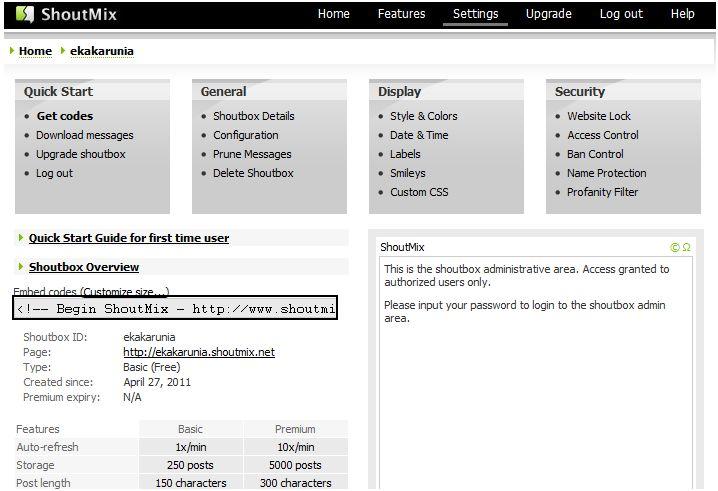
Task: Expand the Shoutbox Overview section arrow
Action: click(21, 267)
